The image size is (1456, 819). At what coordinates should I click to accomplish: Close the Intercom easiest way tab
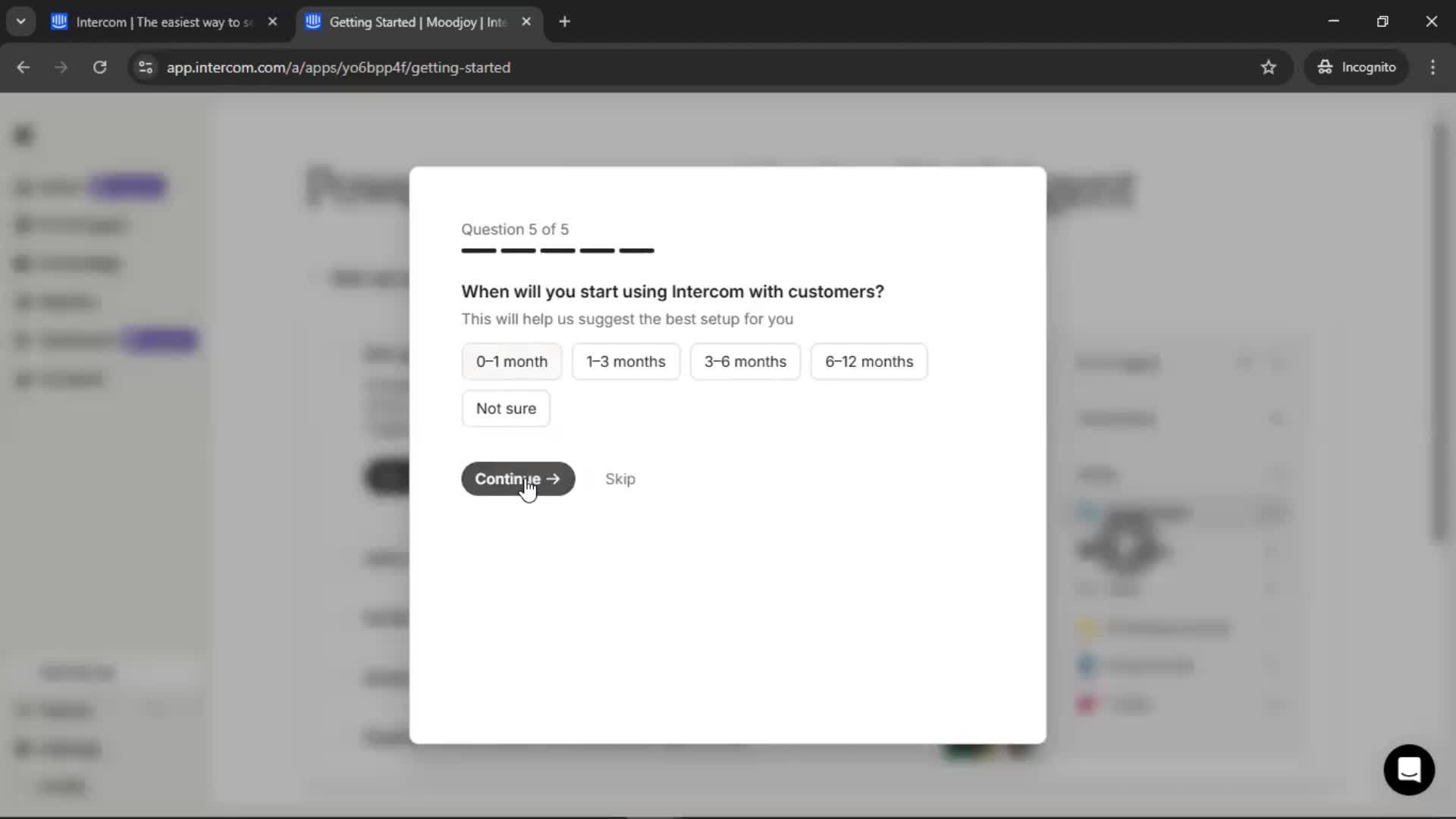click(272, 22)
